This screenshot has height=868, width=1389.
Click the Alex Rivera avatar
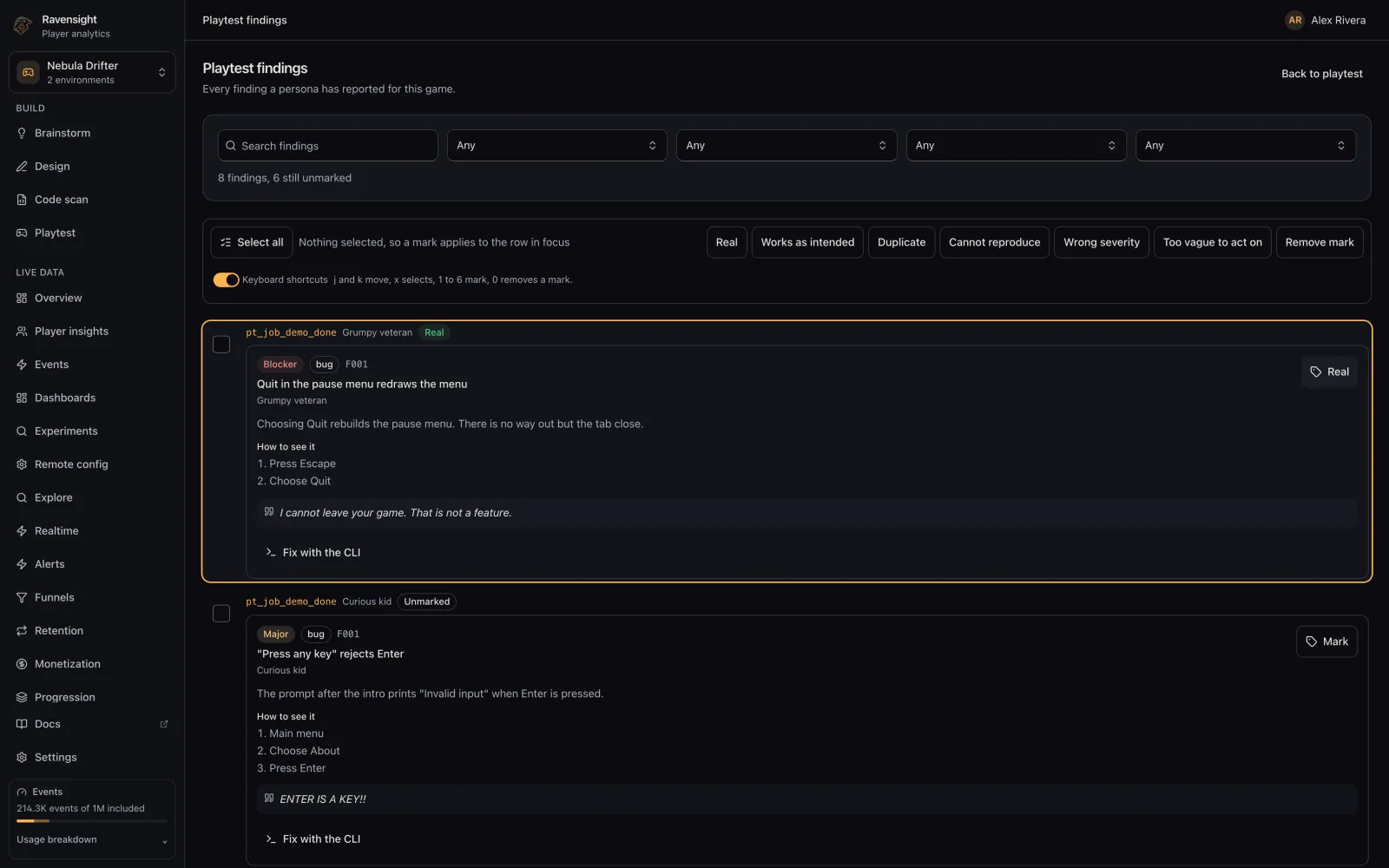click(x=1294, y=20)
